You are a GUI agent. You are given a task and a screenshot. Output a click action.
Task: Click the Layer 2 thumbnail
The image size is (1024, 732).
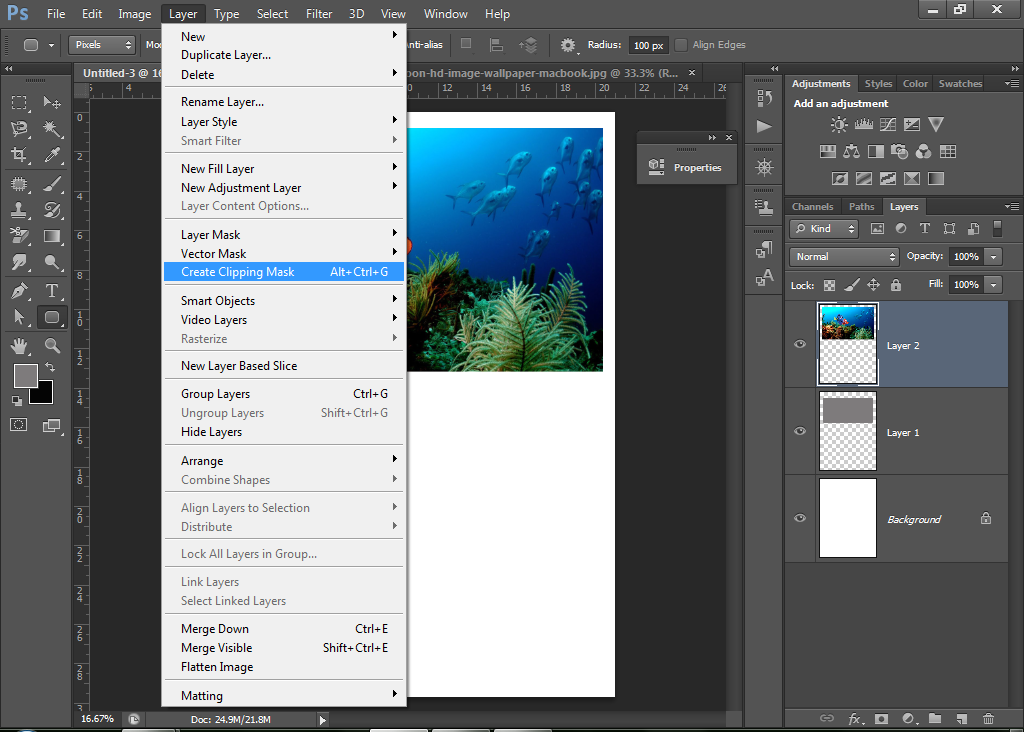(848, 345)
